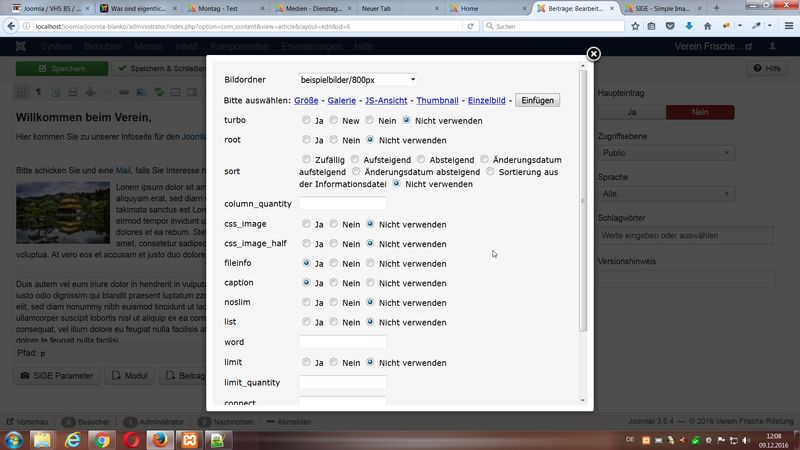Screen dimensions: 800x450
Task: Choose Aufsteigend for sort
Action: pos(355,159)
